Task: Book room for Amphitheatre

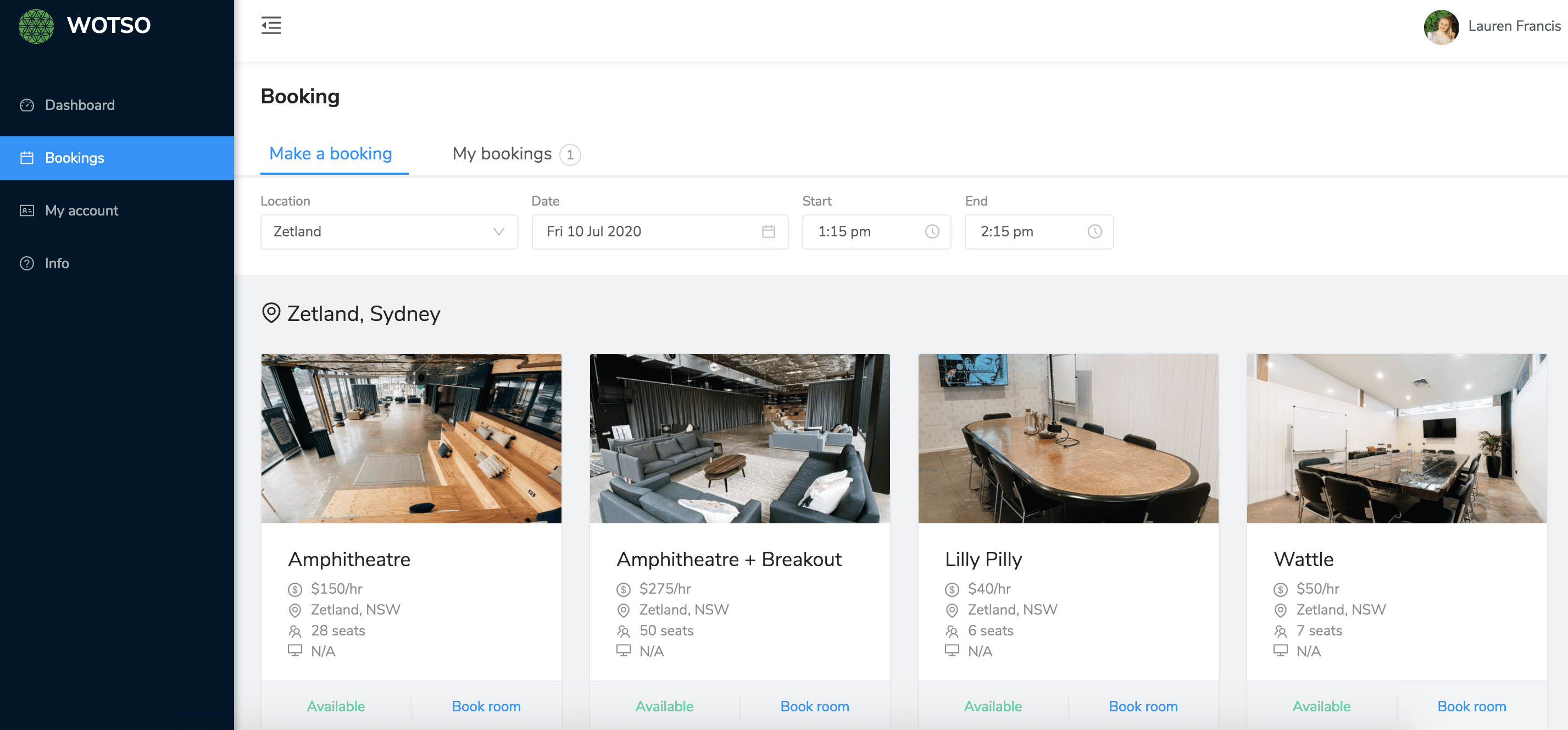Action: (486, 706)
